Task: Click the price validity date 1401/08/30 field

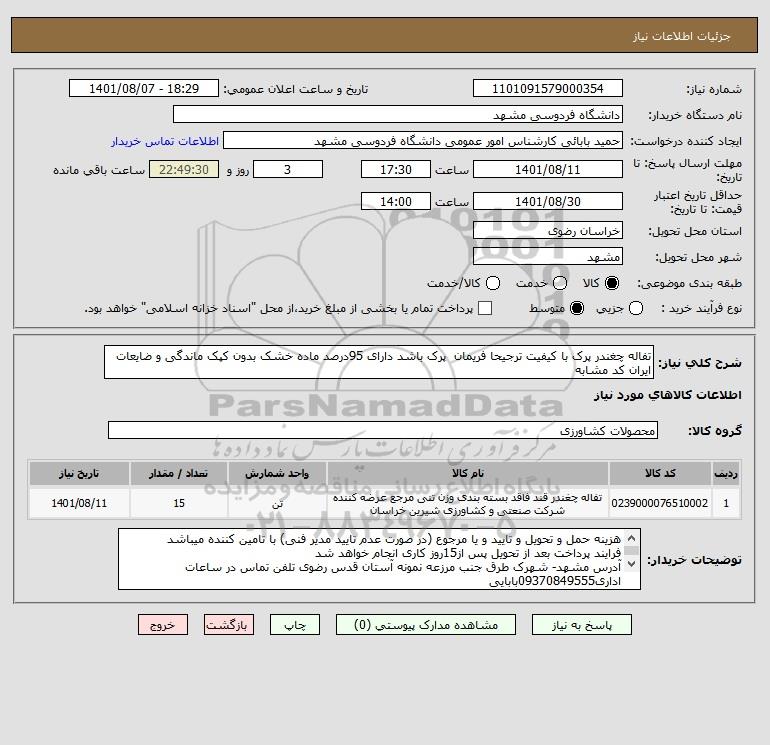Action: pyautogui.click(x=548, y=201)
